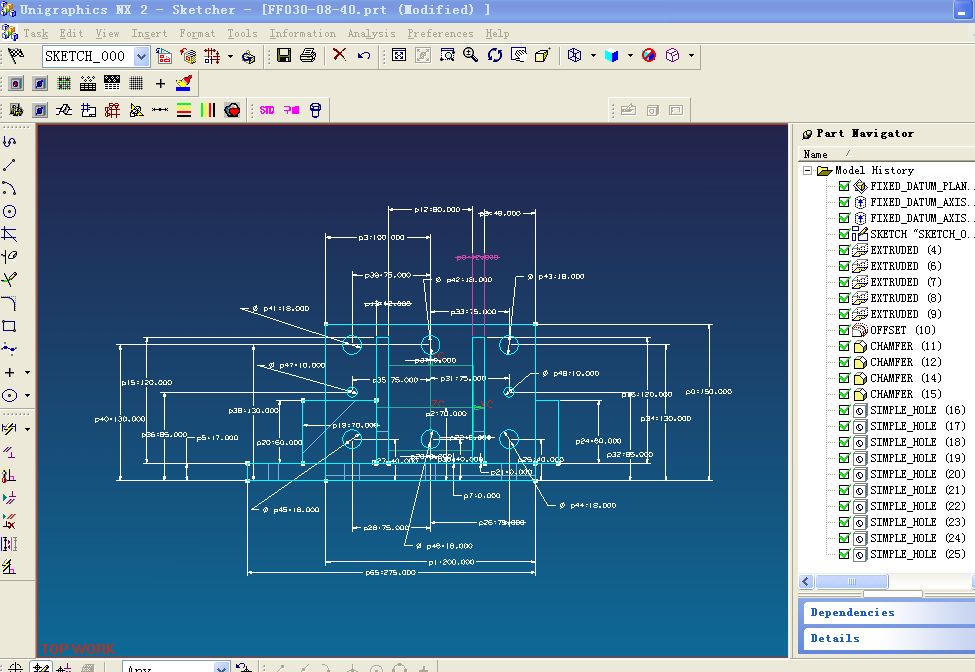
Task: Uncheck the CHAMFER (11) feature checkbox
Action: (844, 346)
